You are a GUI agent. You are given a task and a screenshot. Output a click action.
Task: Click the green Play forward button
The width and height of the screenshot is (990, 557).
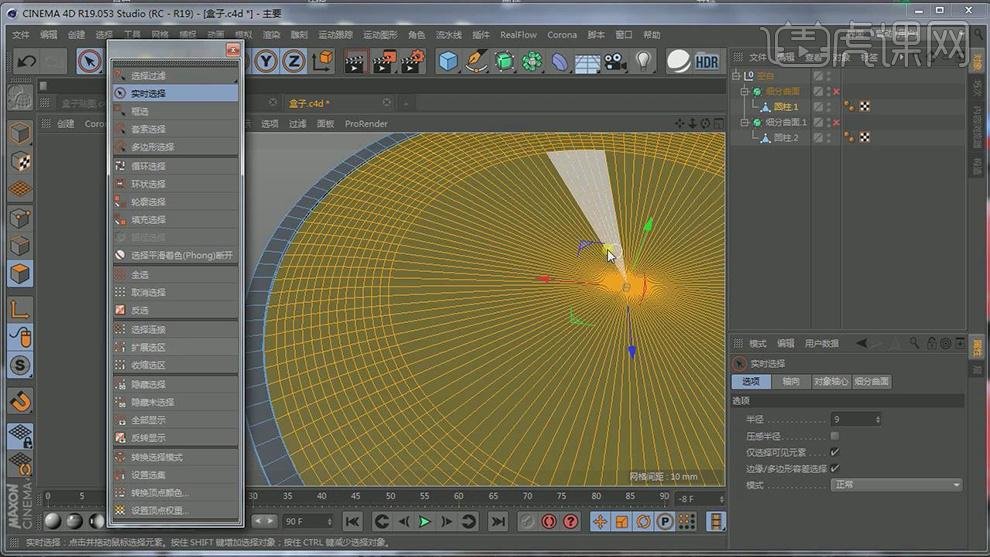point(425,522)
